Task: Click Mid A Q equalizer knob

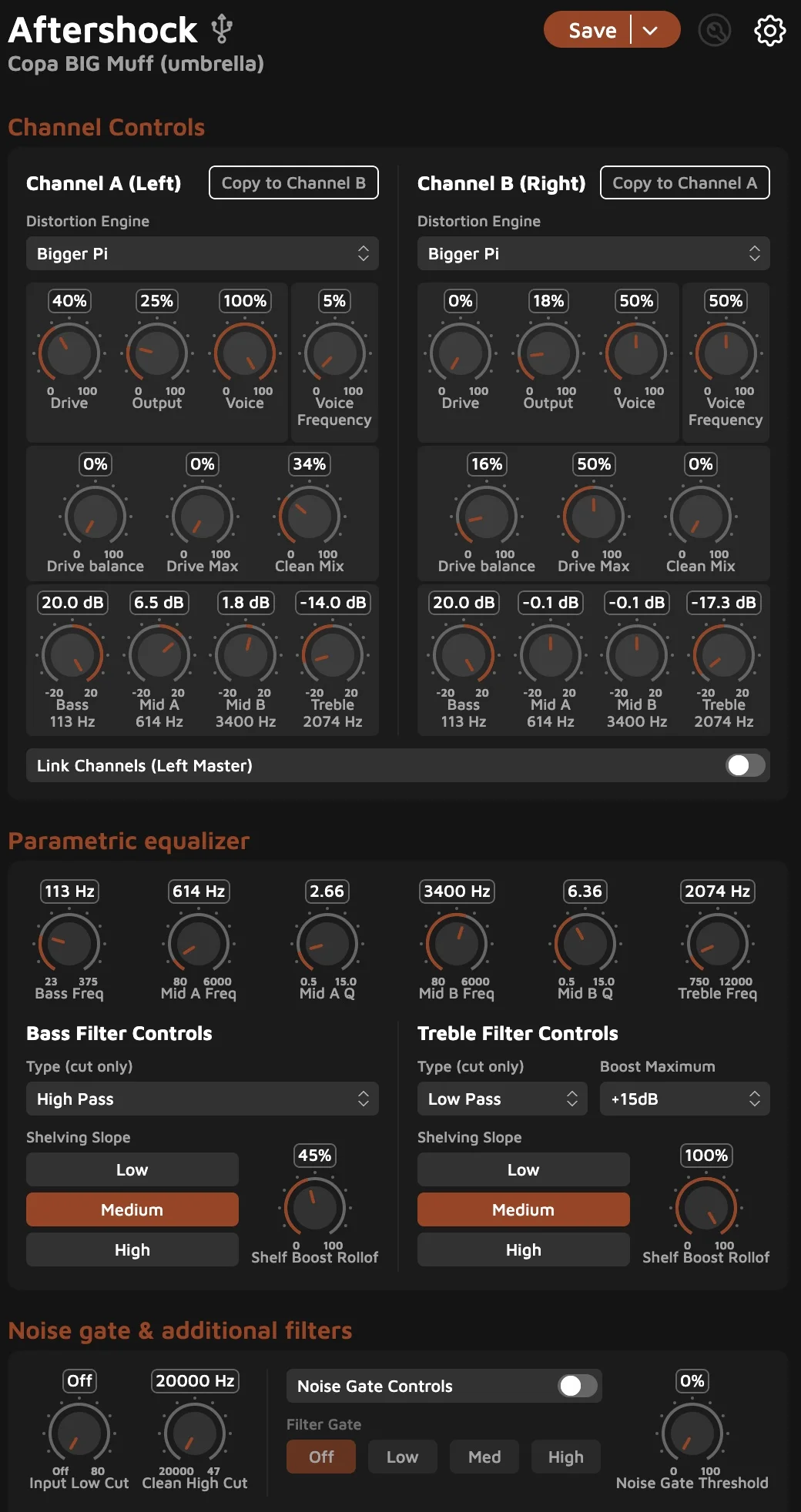Action: (x=327, y=942)
